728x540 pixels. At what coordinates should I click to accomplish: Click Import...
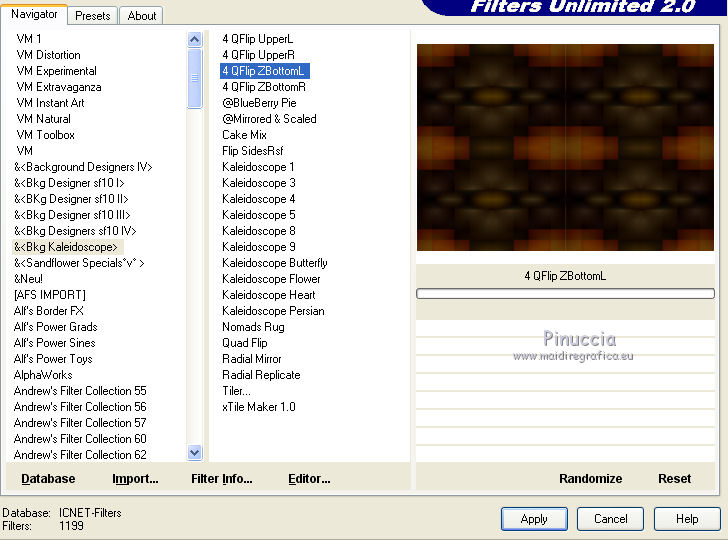click(x=135, y=479)
